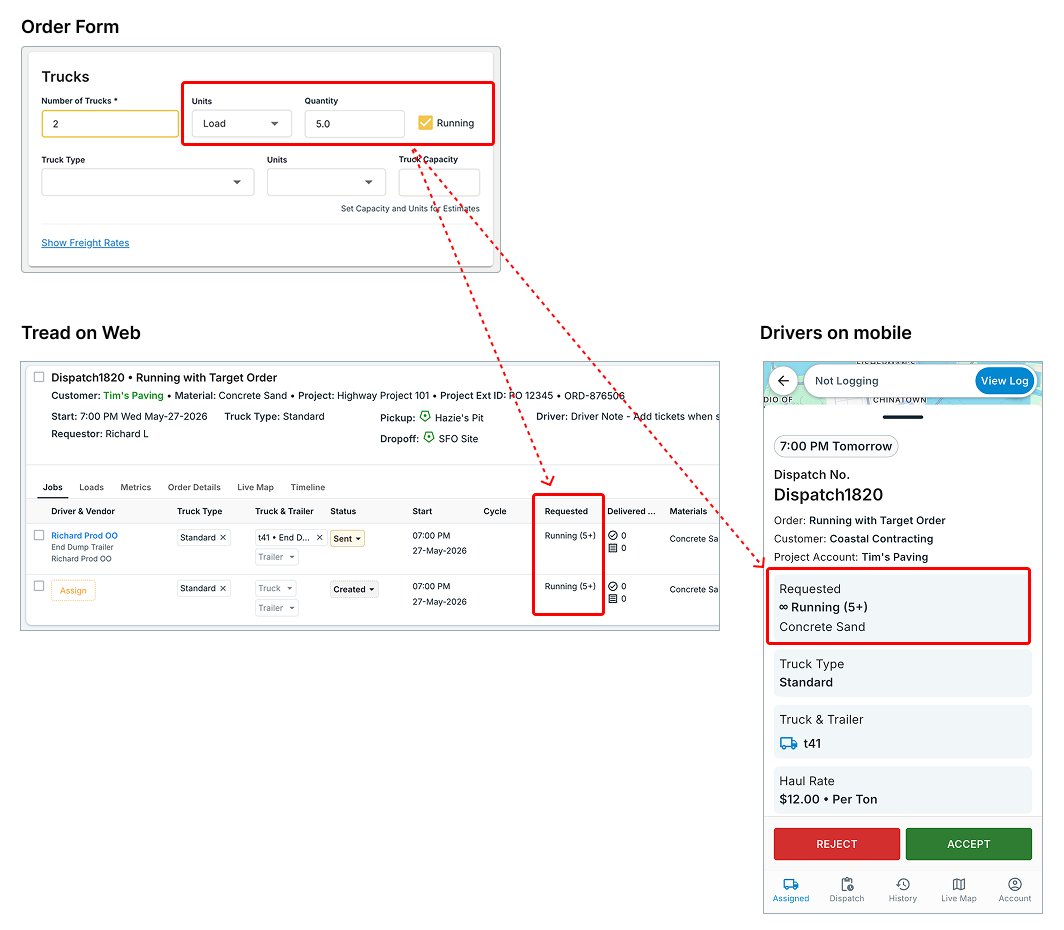
Task: Click the blue truck icon next to t41
Action: coord(788,743)
